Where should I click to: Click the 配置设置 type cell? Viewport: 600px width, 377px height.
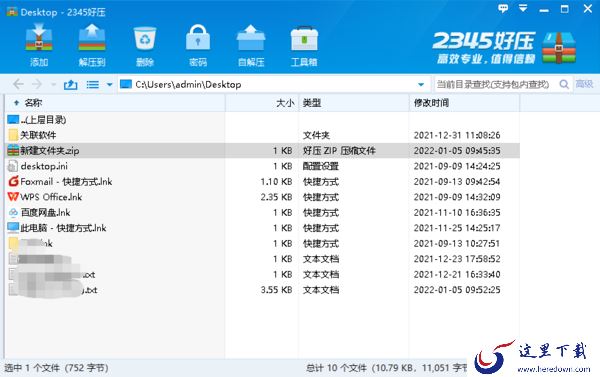click(x=321, y=166)
